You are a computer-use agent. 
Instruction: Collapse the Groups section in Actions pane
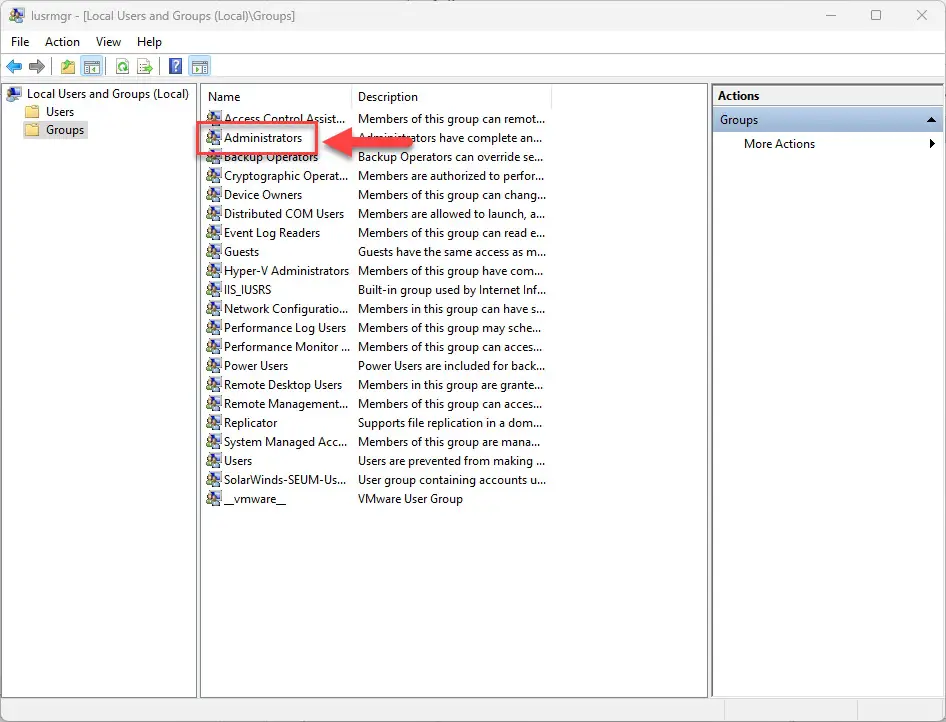click(x=931, y=119)
